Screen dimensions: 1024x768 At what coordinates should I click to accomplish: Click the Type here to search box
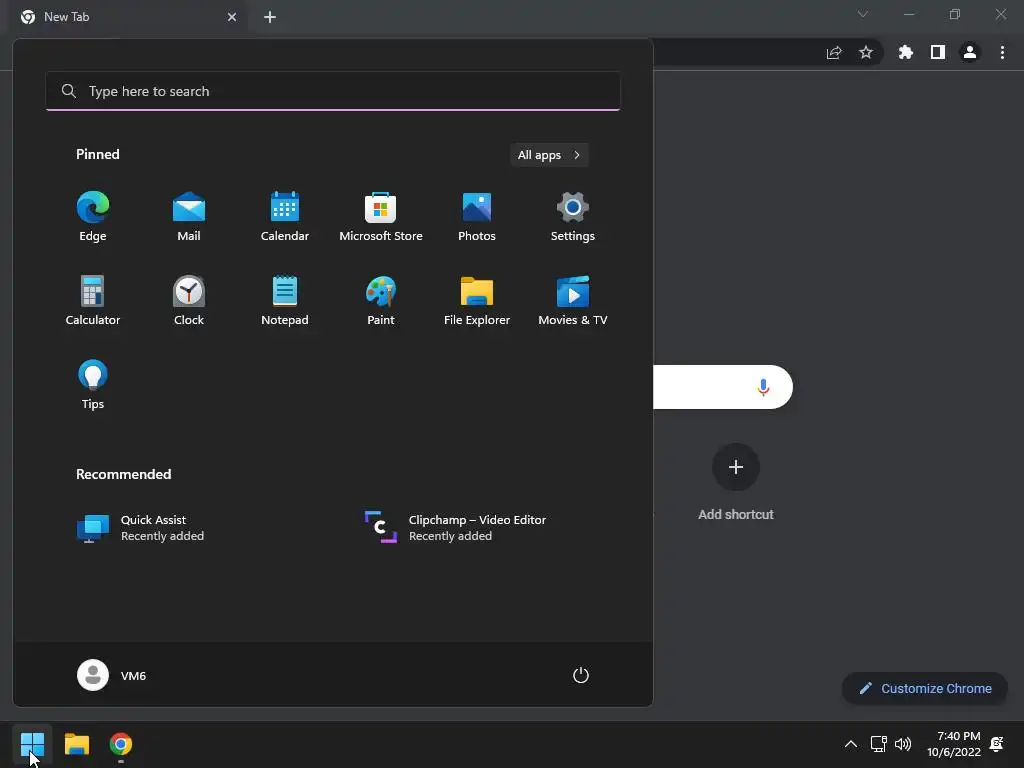[x=333, y=91]
